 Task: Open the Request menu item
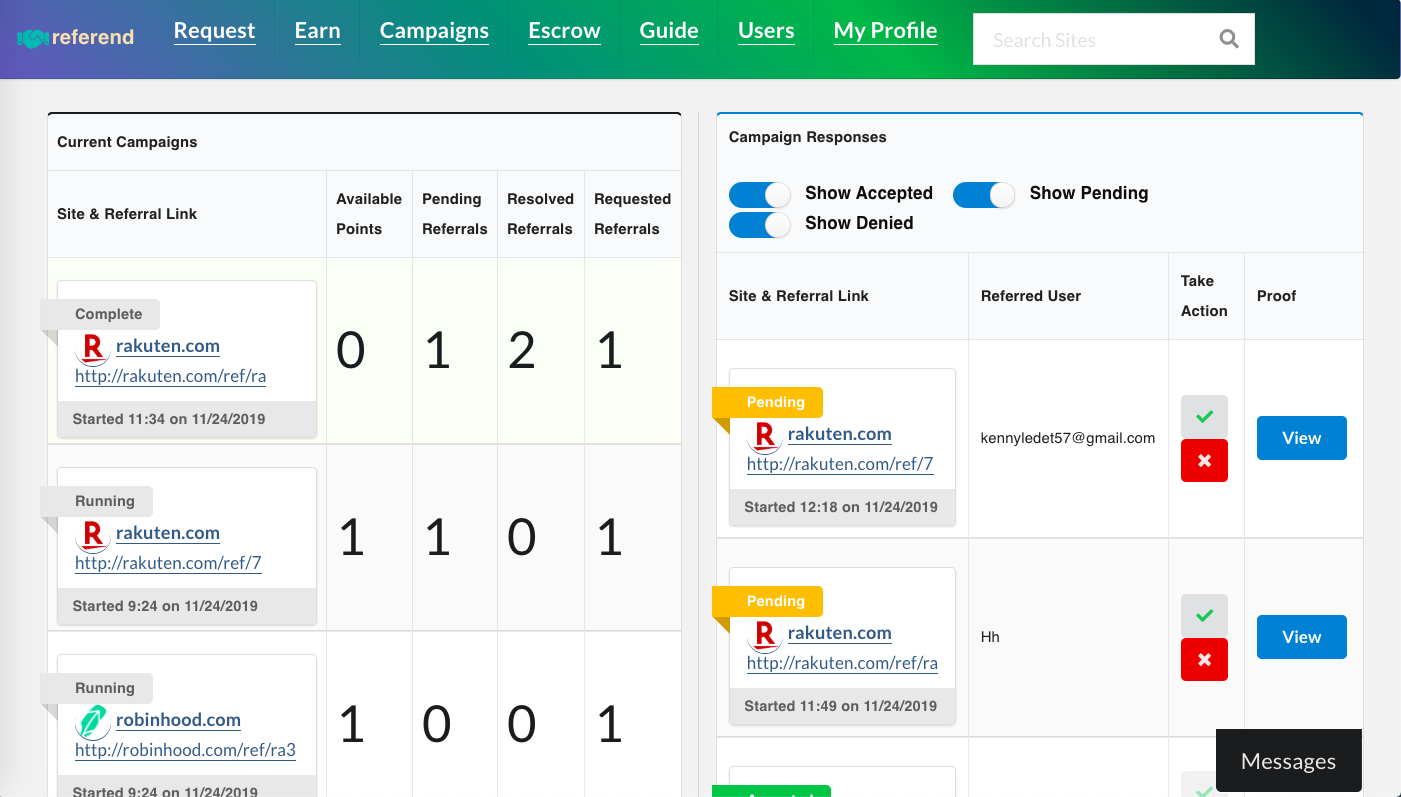tap(214, 31)
